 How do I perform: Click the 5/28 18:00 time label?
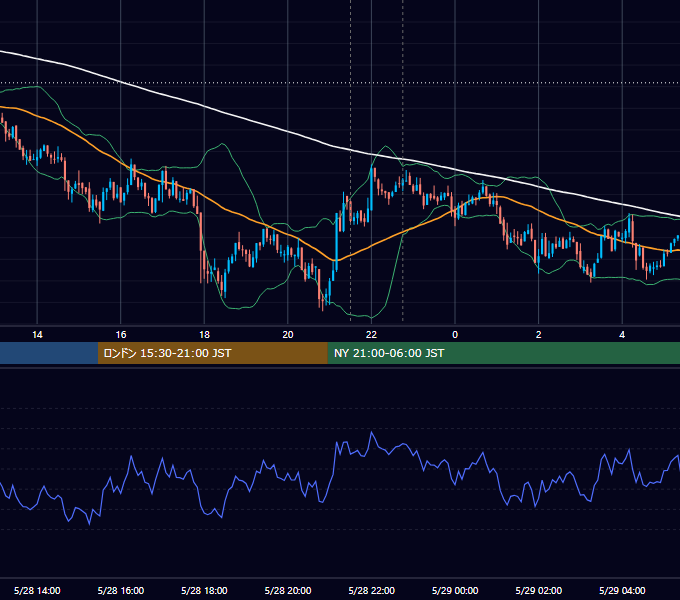pos(204,590)
